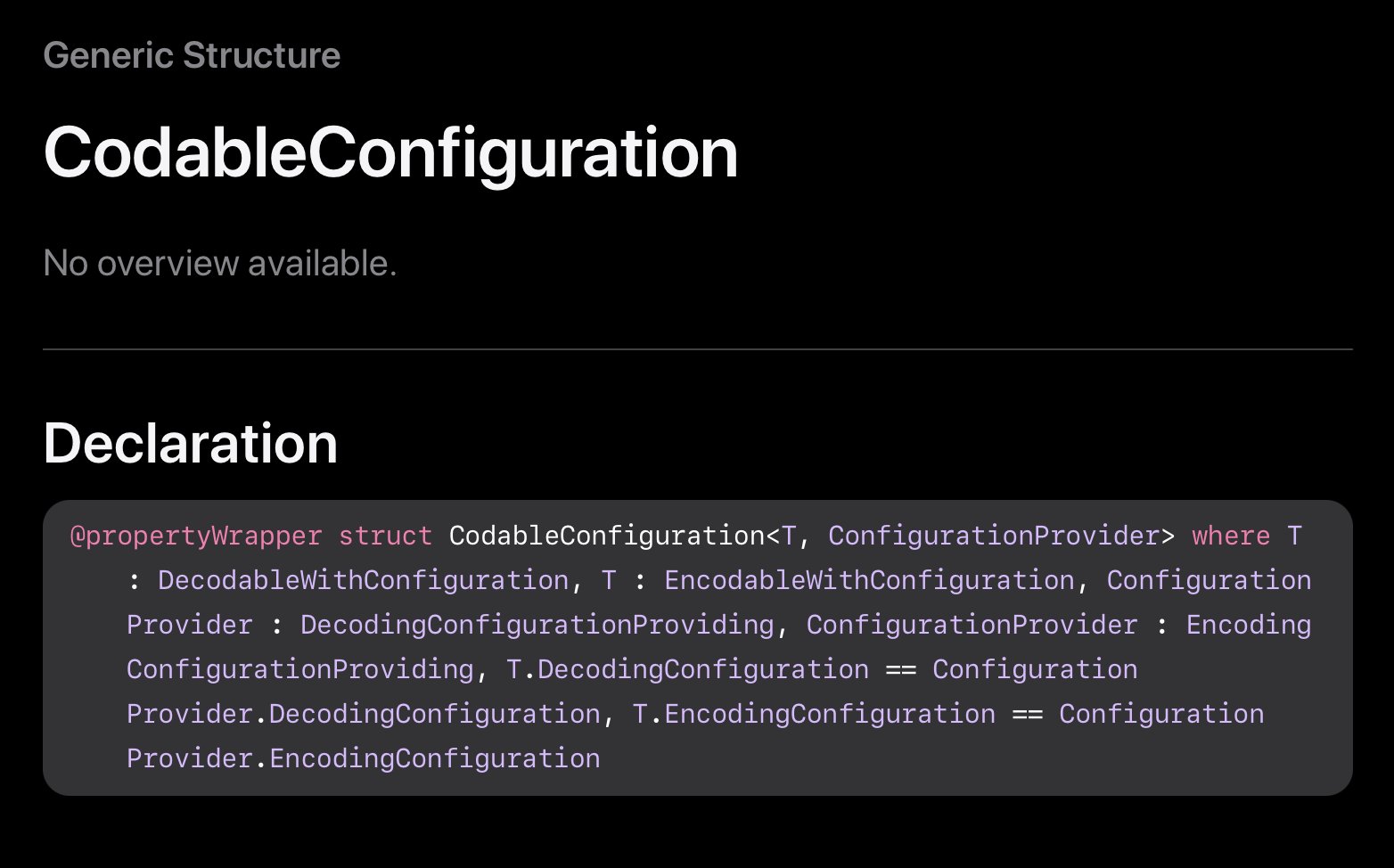
Task: Click the Declaration section heading
Action: click(190, 443)
